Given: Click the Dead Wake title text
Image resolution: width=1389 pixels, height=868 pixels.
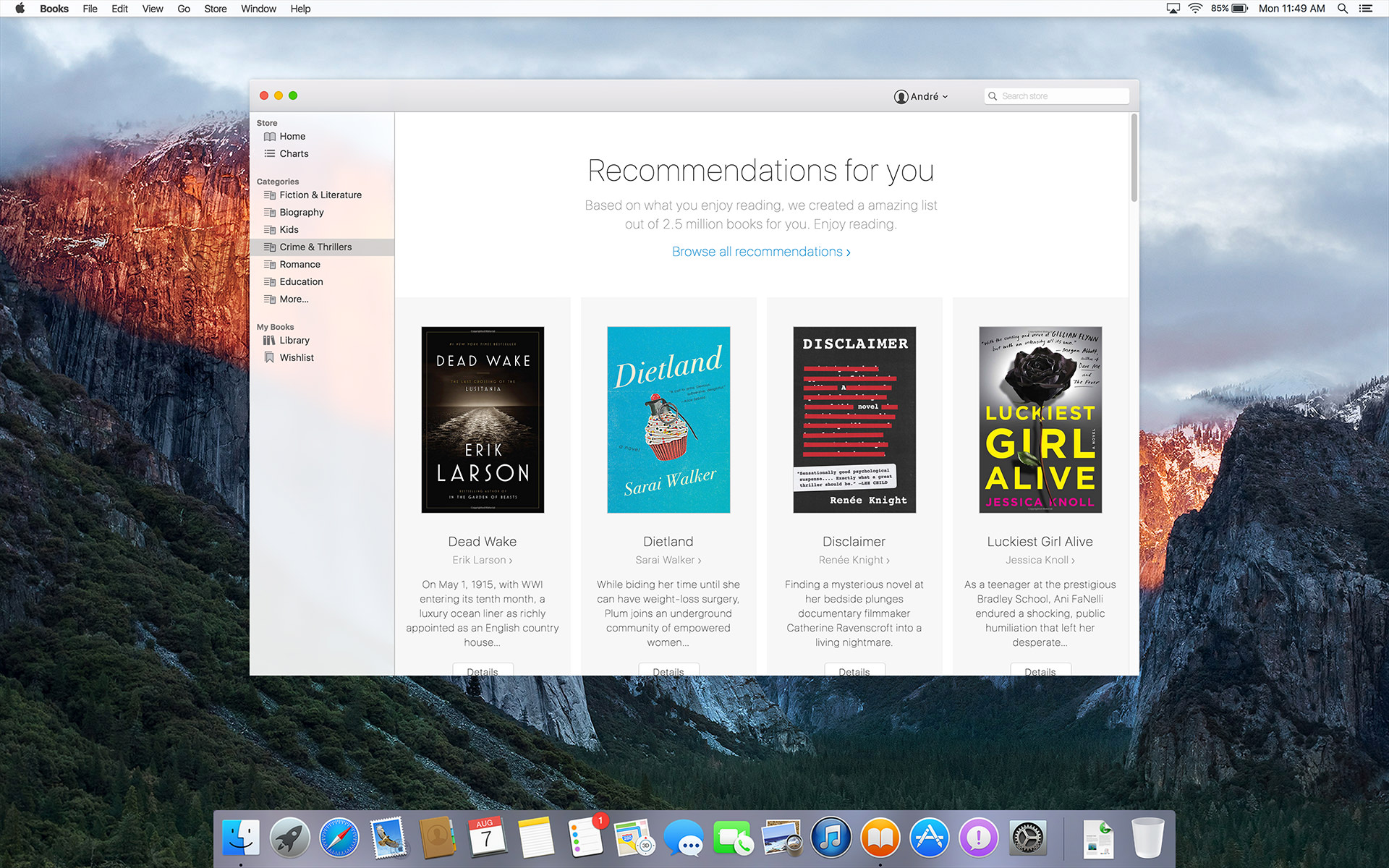Looking at the screenshot, I should click(483, 542).
